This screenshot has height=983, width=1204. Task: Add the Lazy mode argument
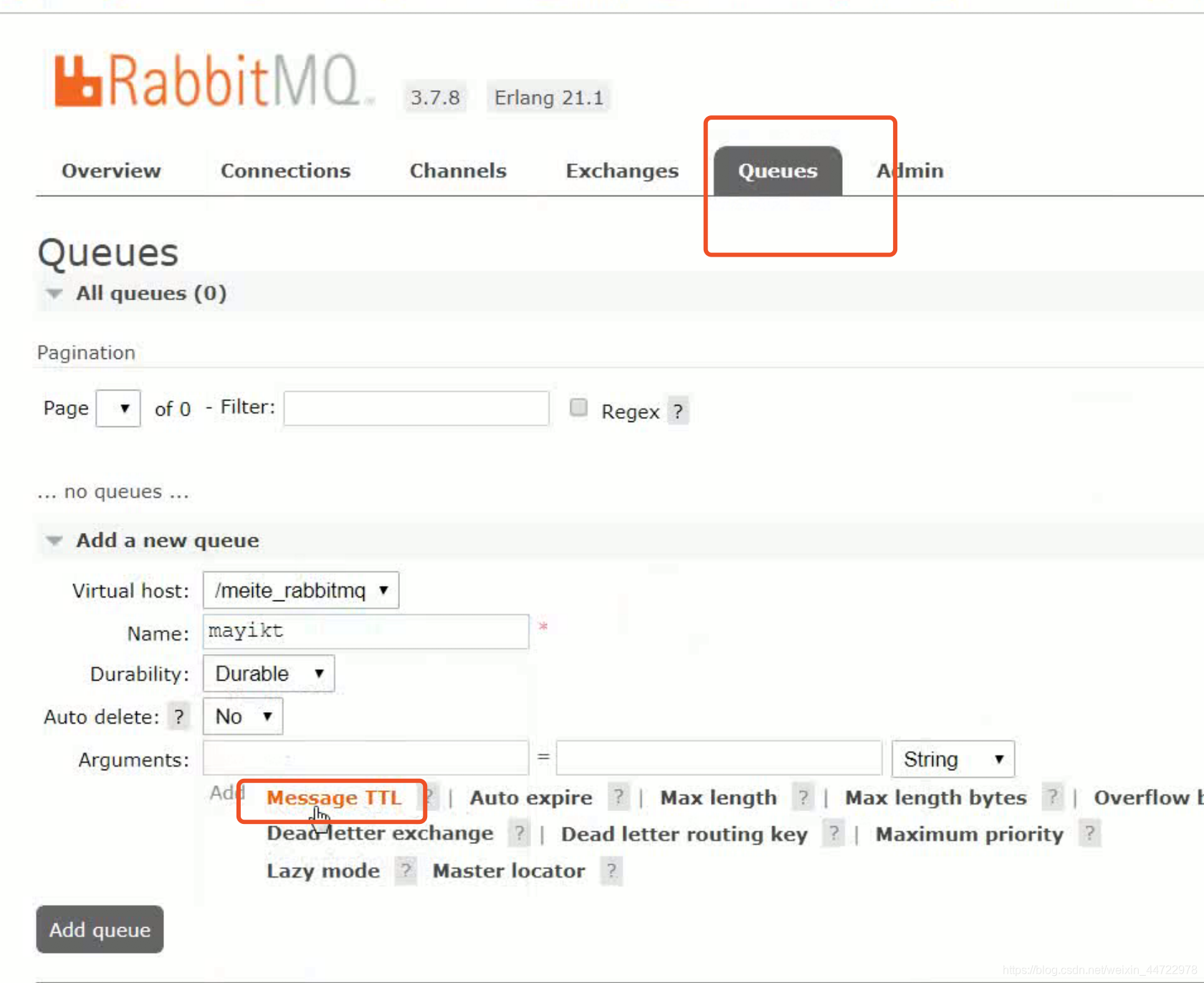pyautogui.click(x=323, y=871)
